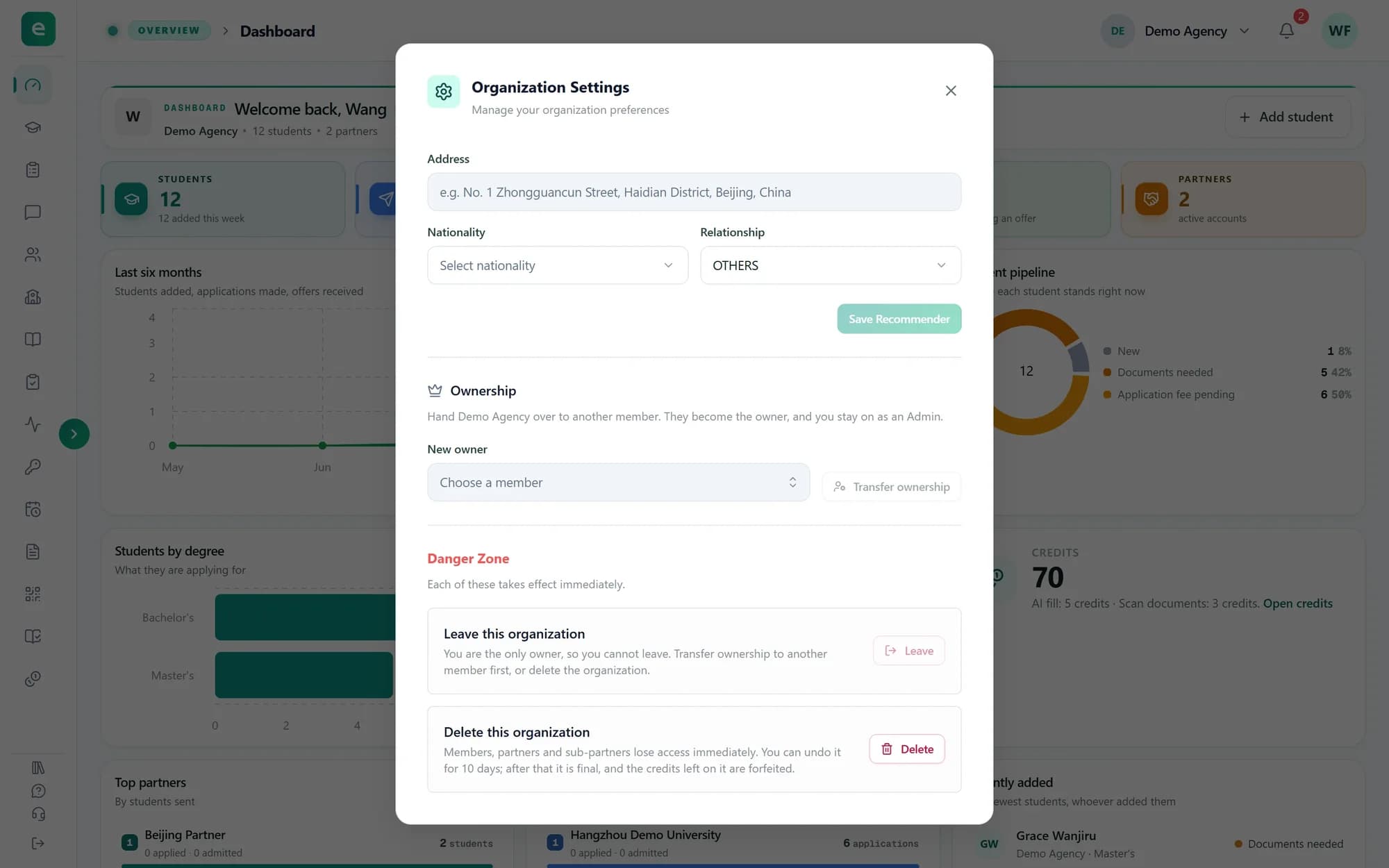Open the library books icon in sidebar
The width and height of the screenshot is (1389, 868).
point(38,767)
